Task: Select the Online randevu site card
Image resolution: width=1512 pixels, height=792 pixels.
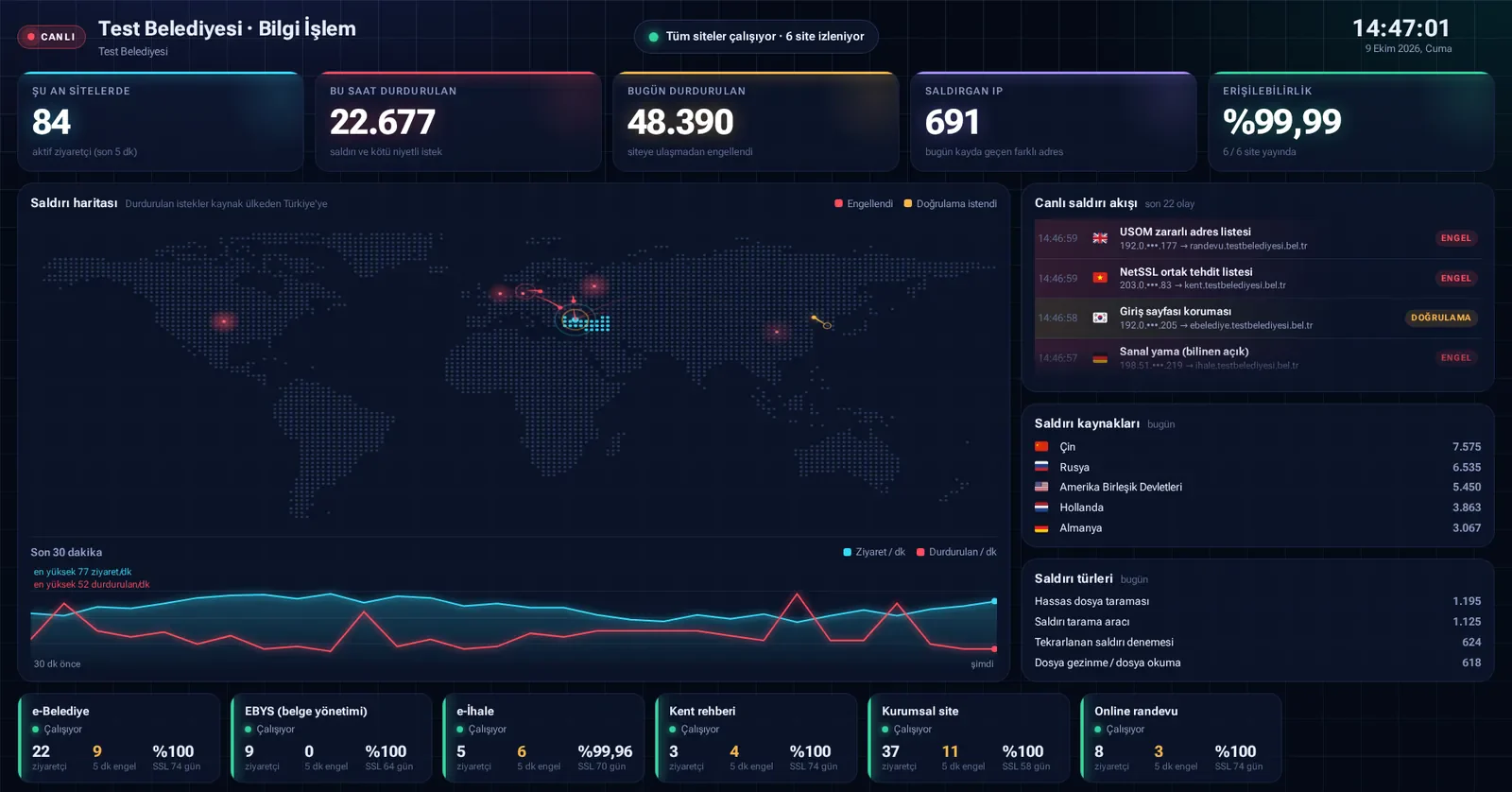Action: point(1180,738)
